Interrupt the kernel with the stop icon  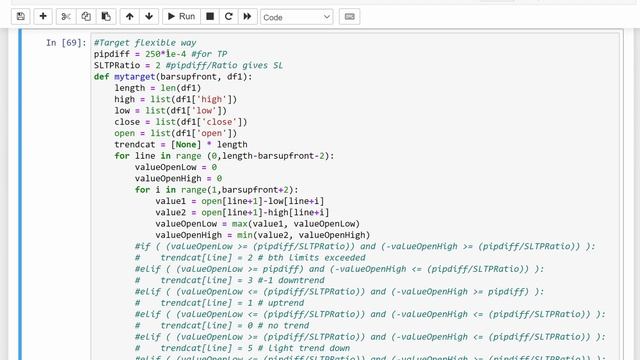click(210, 17)
